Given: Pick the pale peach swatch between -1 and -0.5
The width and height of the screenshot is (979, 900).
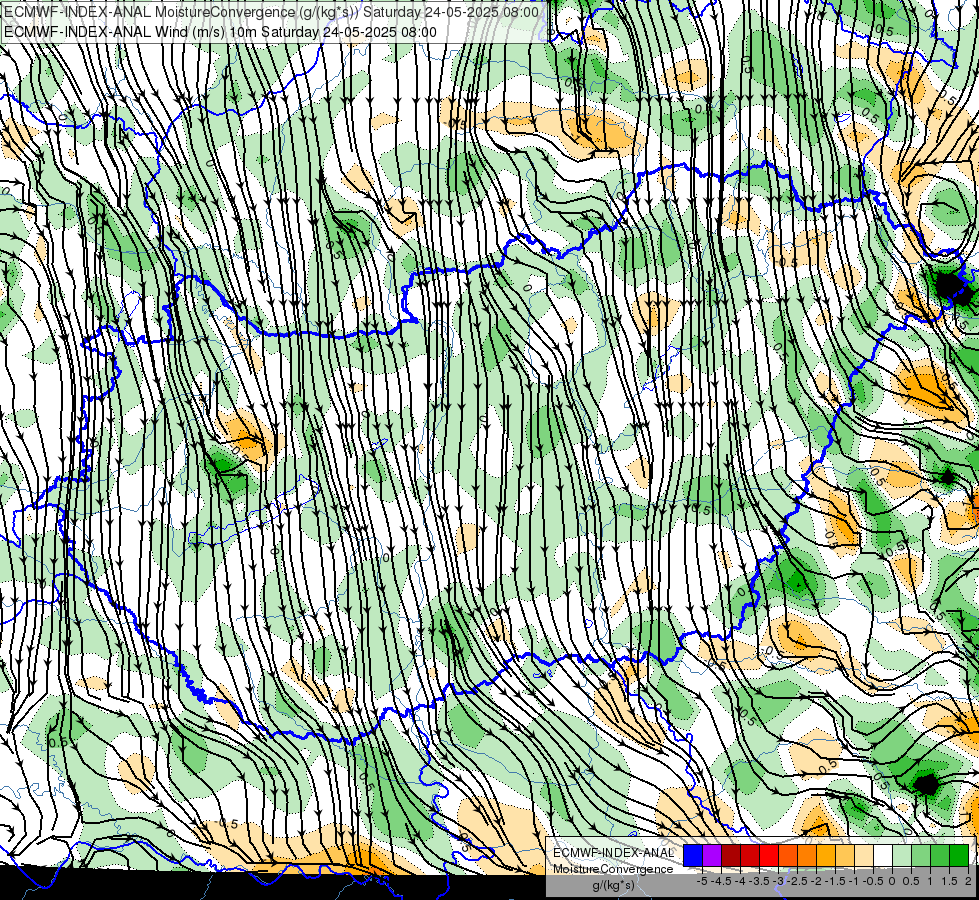Looking at the screenshot, I should tap(864, 855).
